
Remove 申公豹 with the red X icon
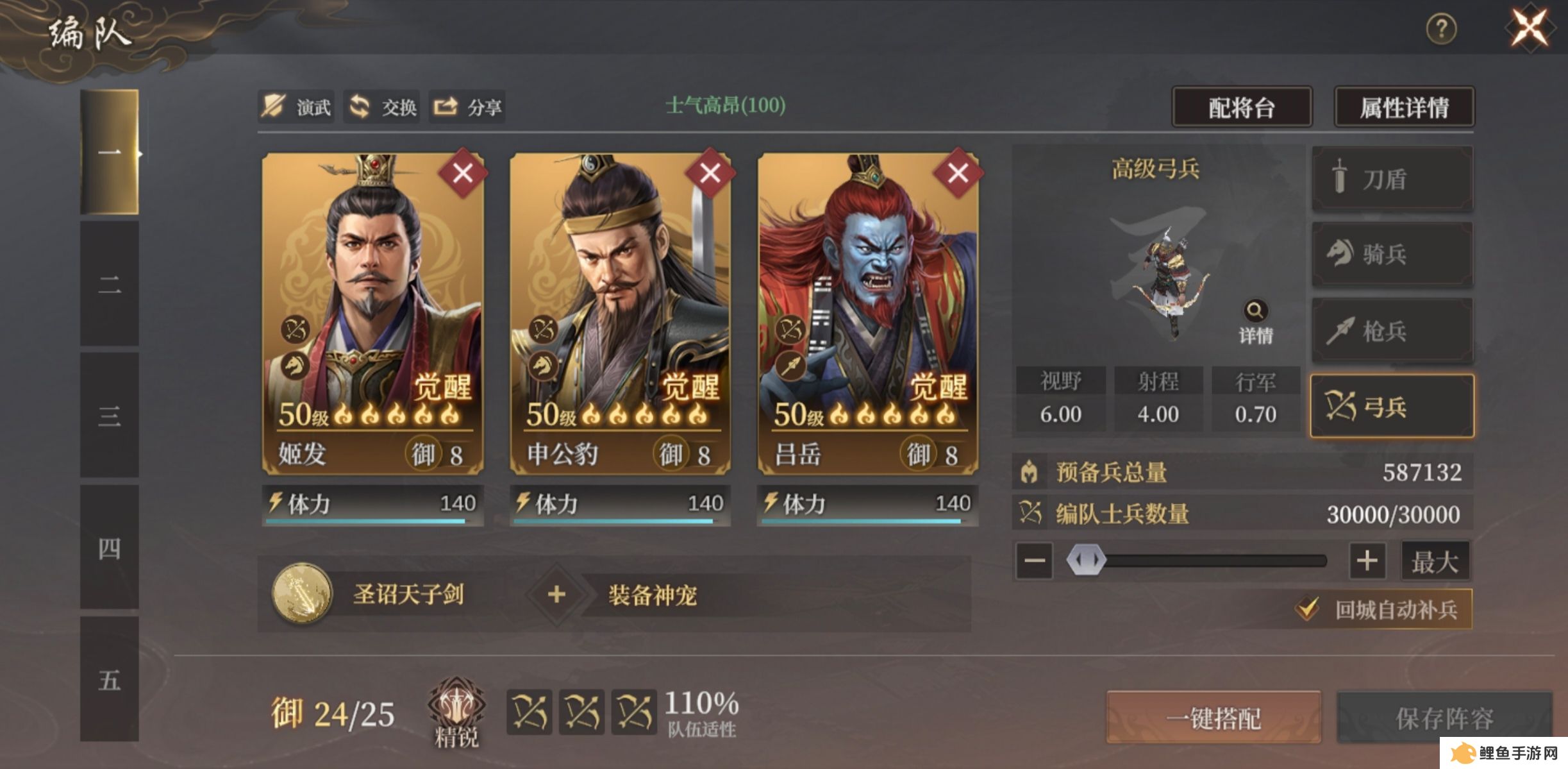[x=710, y=173]
